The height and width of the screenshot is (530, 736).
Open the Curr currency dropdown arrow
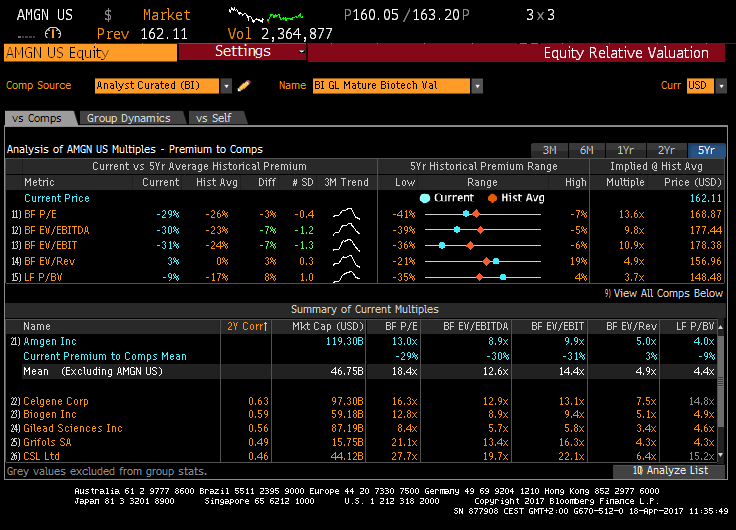point(721,86)
